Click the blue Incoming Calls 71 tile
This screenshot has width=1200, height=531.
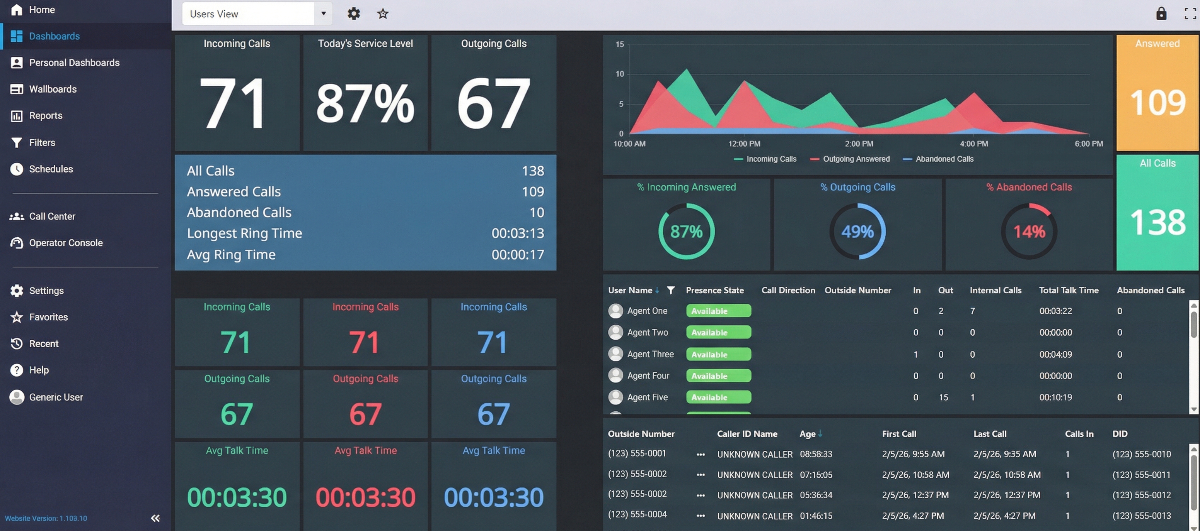click(x=494, y=332)
